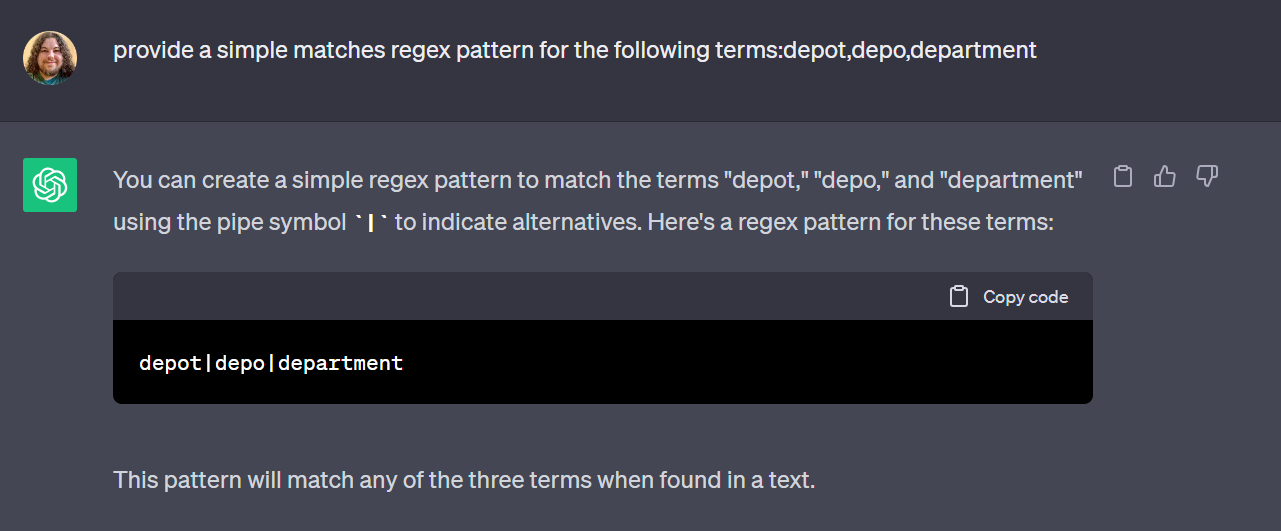Click "department" inside the black code block
The width and height of the screenshot is (1281, 531).
[x=340, y=363]
